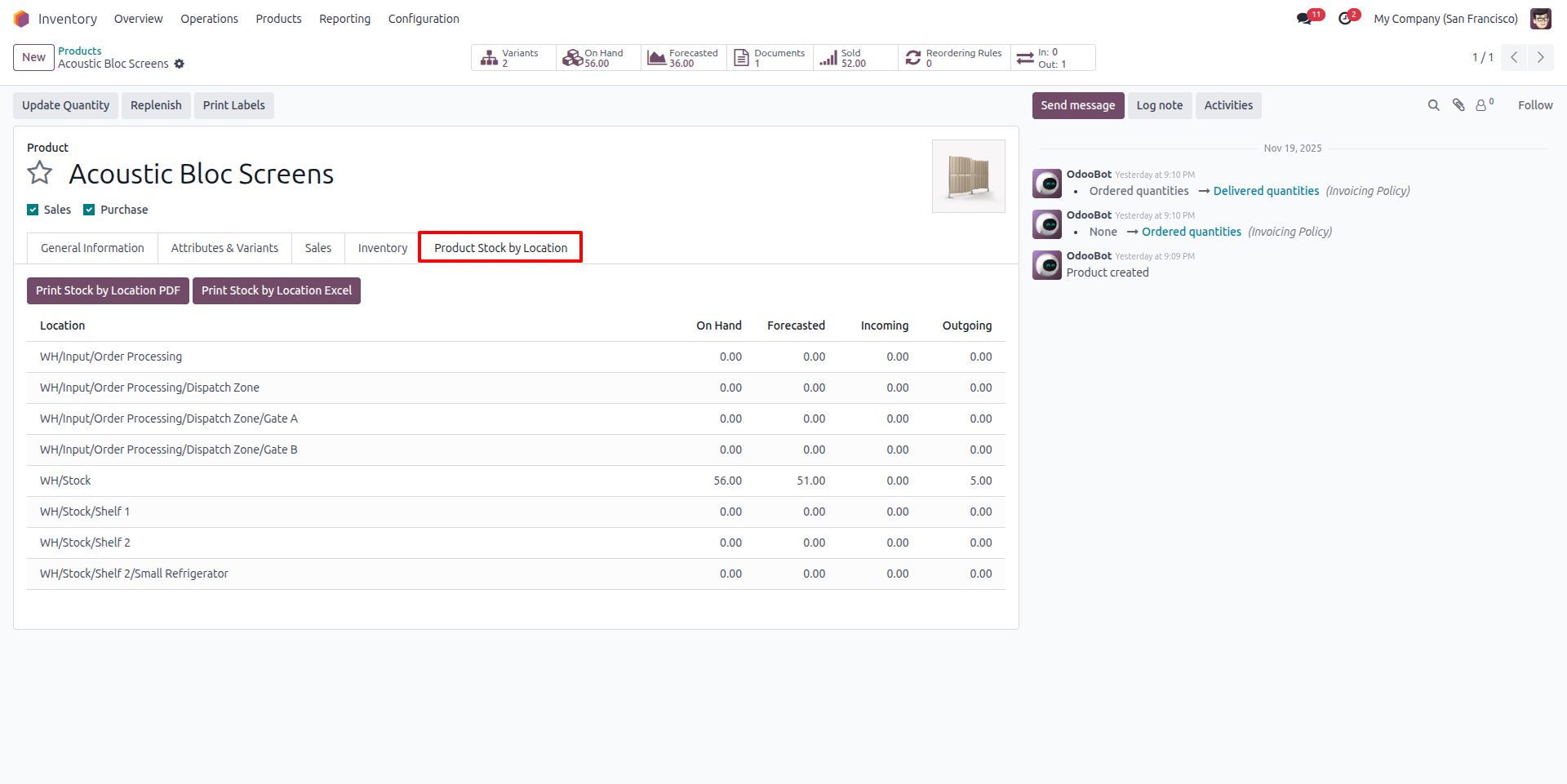Switch to the General Information tab
The image size is (1567, 784).
[92, 248]
